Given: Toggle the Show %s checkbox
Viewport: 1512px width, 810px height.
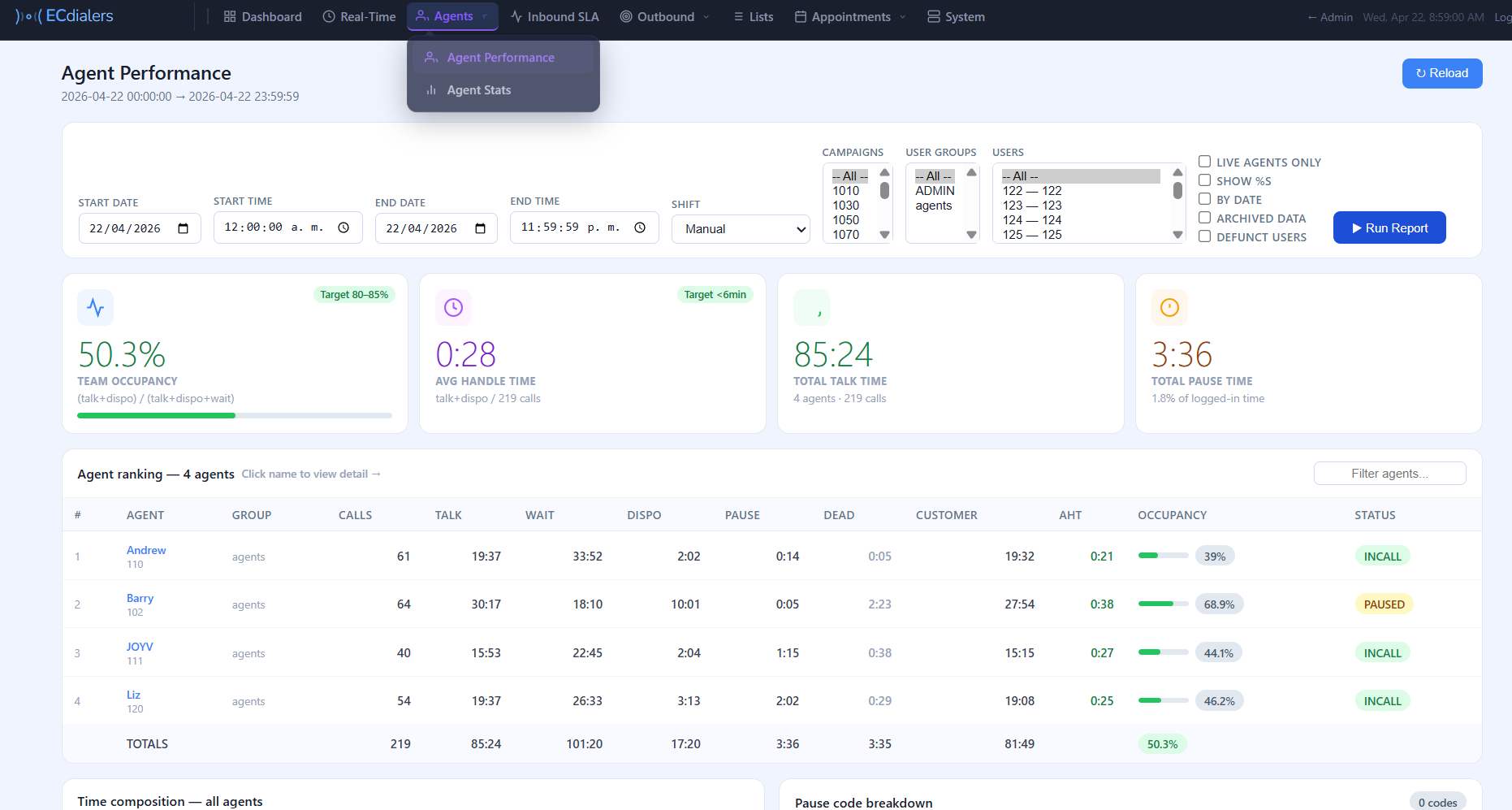Looking at the screenshot, I should pyautogui.click(x=1205, y=180).
